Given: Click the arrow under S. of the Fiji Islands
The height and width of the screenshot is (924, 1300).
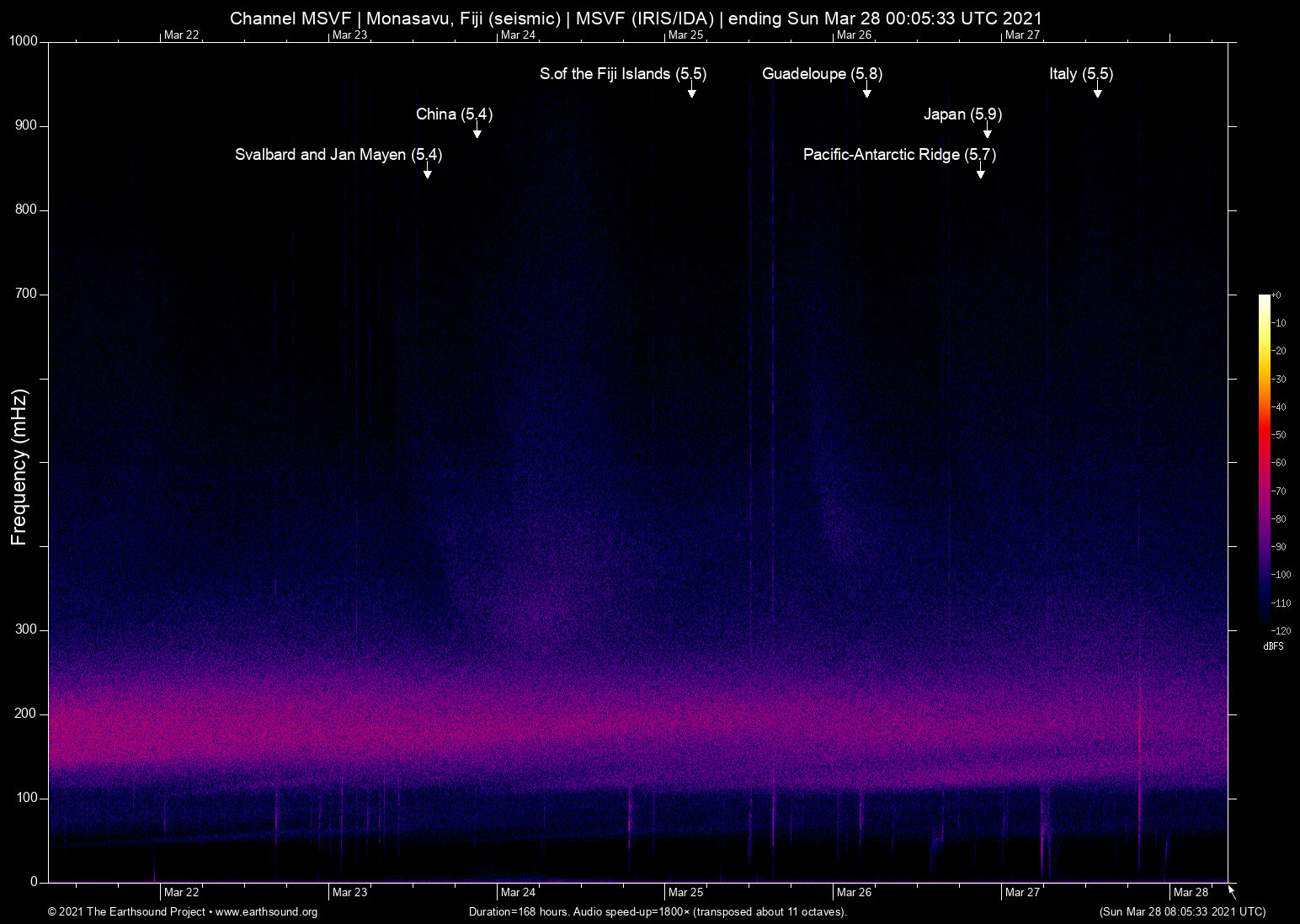Looking at the screenshot, I should [x=691, y=91].
